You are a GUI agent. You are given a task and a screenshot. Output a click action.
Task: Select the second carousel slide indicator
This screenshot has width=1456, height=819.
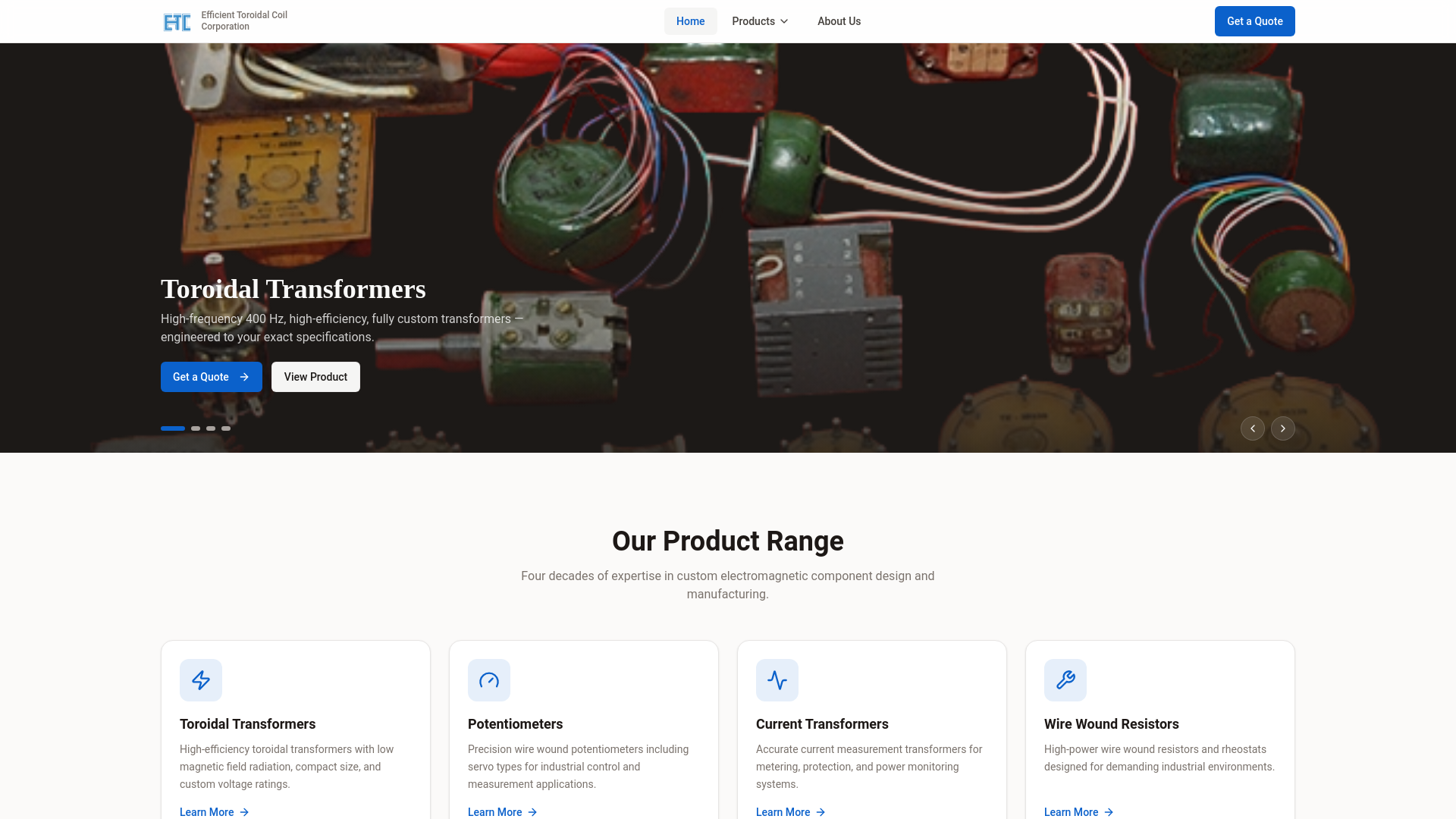click(196, 428)
